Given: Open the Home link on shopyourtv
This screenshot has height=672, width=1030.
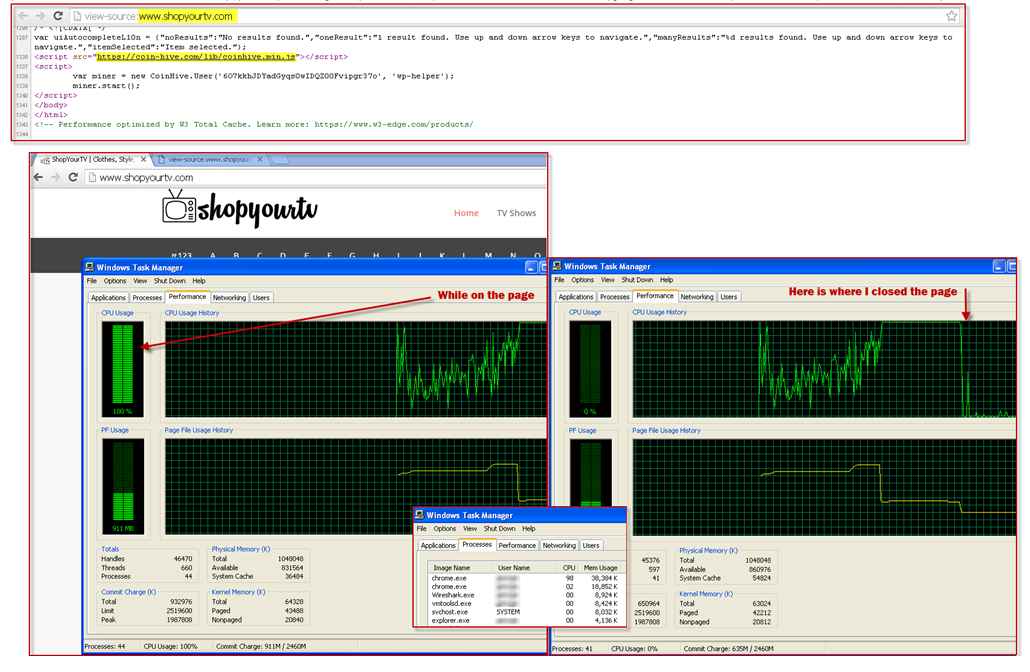Looking at the screenshot, I should (x=466, y=213).
